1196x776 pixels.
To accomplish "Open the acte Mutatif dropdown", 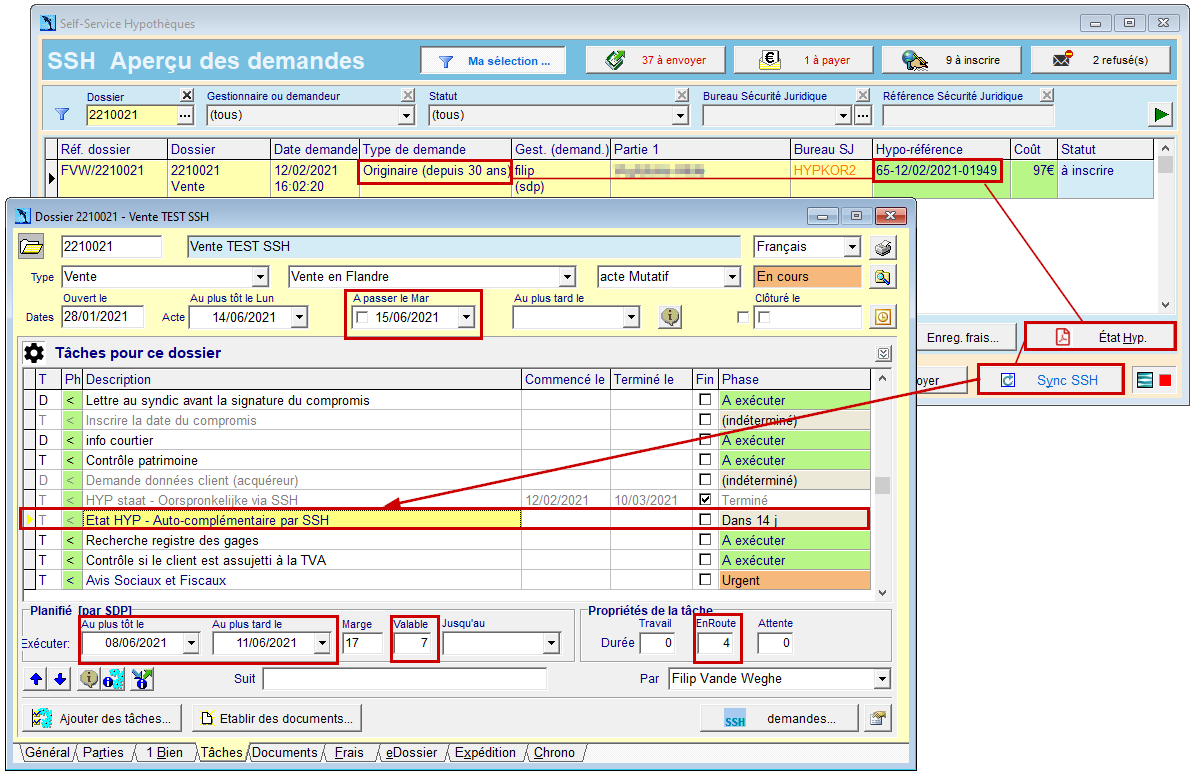I will 732,277.
